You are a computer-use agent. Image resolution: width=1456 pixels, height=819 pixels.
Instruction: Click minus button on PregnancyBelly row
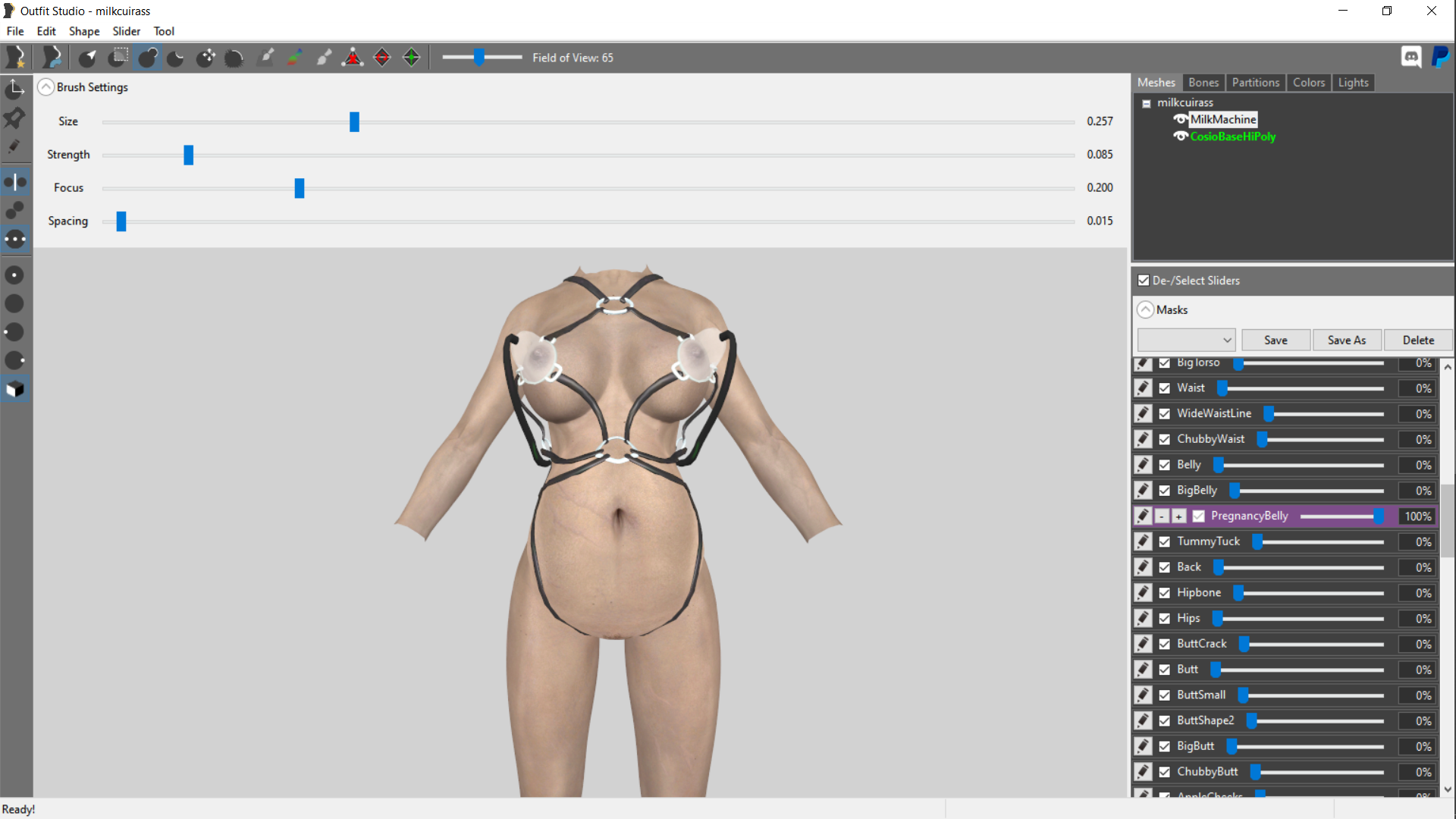click(x=1162, y=516)
